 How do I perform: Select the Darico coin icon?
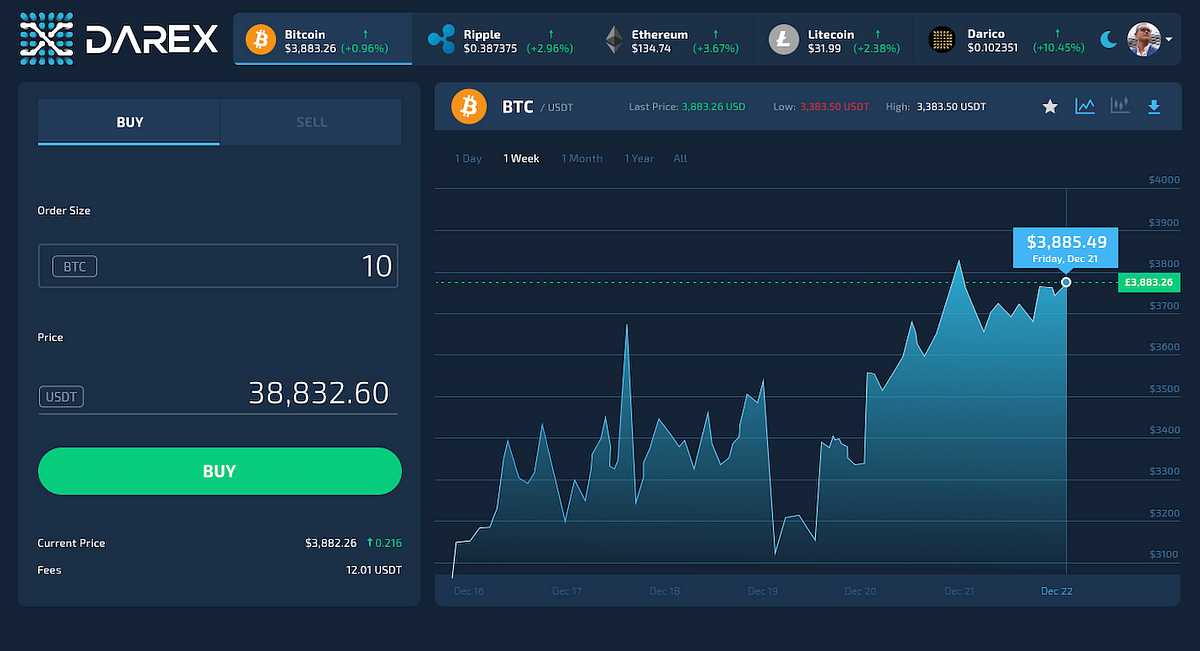(941, 40)
